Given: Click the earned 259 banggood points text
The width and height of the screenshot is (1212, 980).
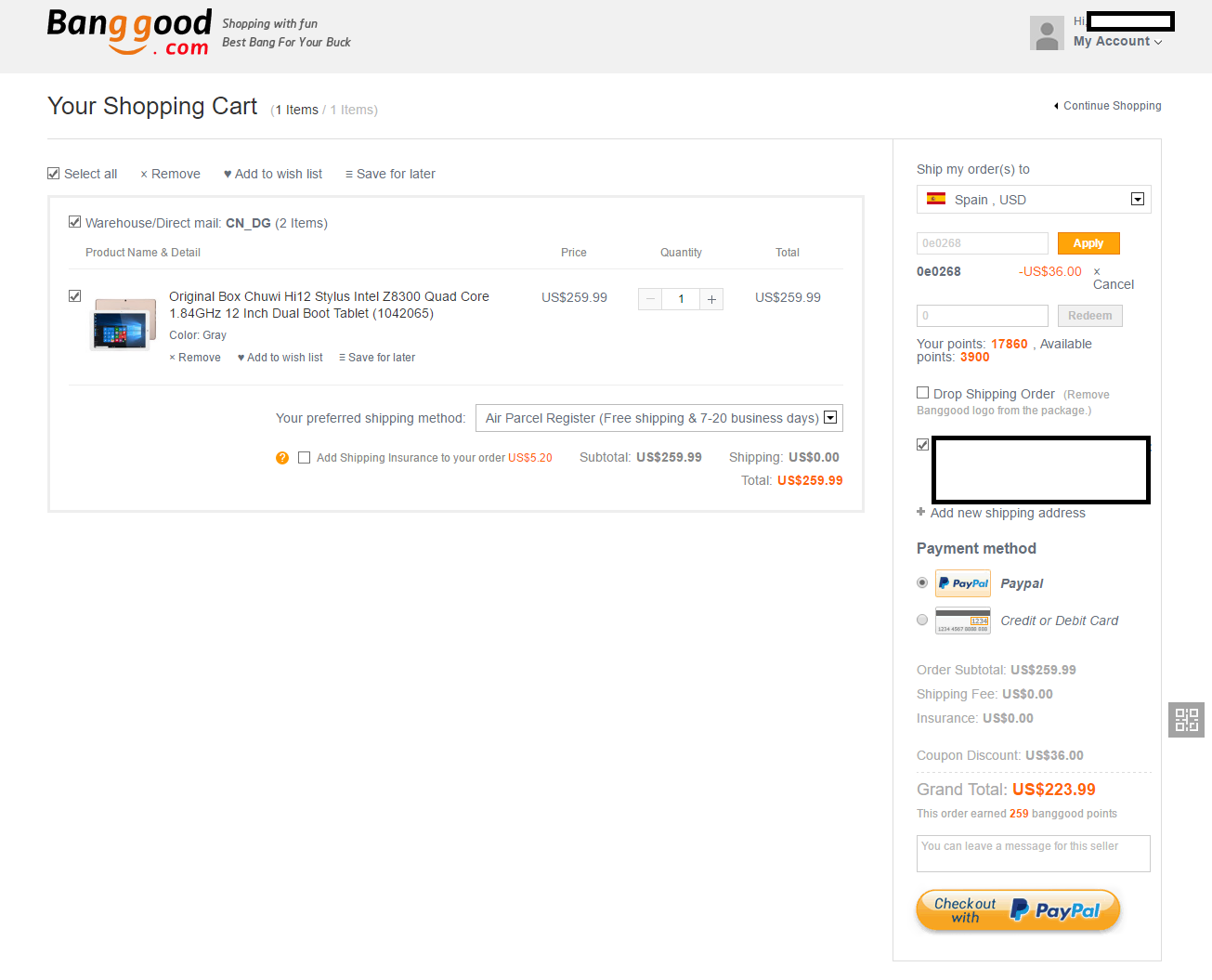Looking at the screenshot, I should (x=1017, y=814).
